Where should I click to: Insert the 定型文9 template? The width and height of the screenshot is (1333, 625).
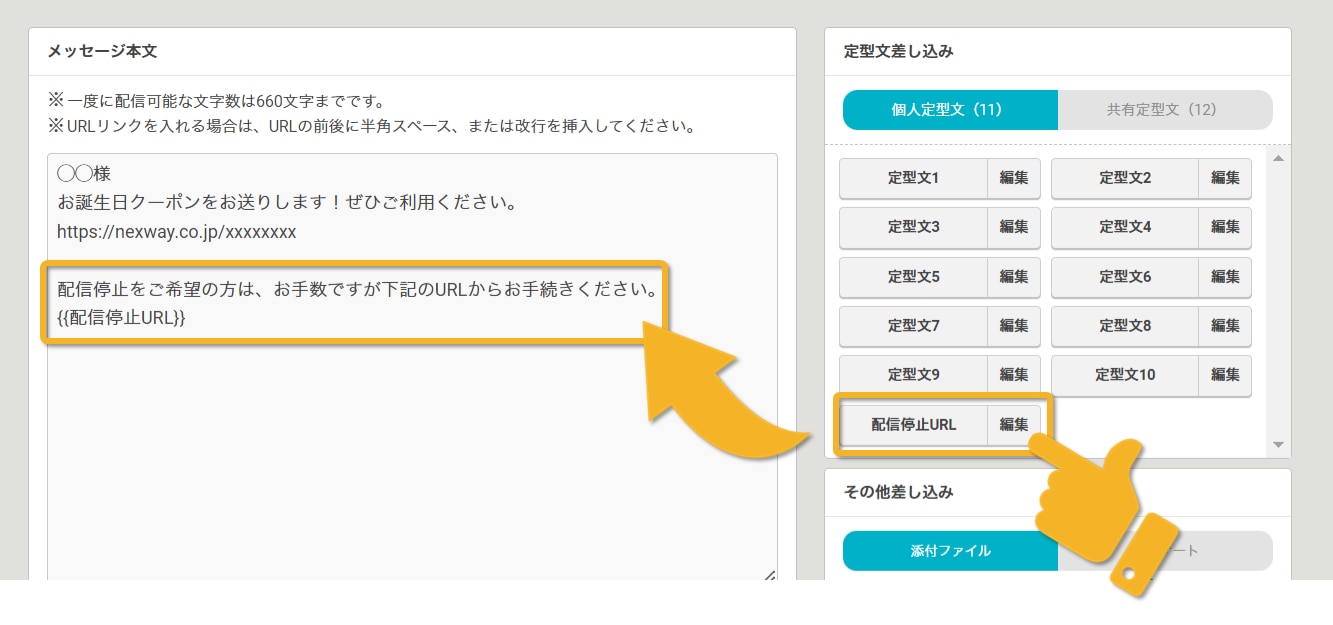coord(913,375)
